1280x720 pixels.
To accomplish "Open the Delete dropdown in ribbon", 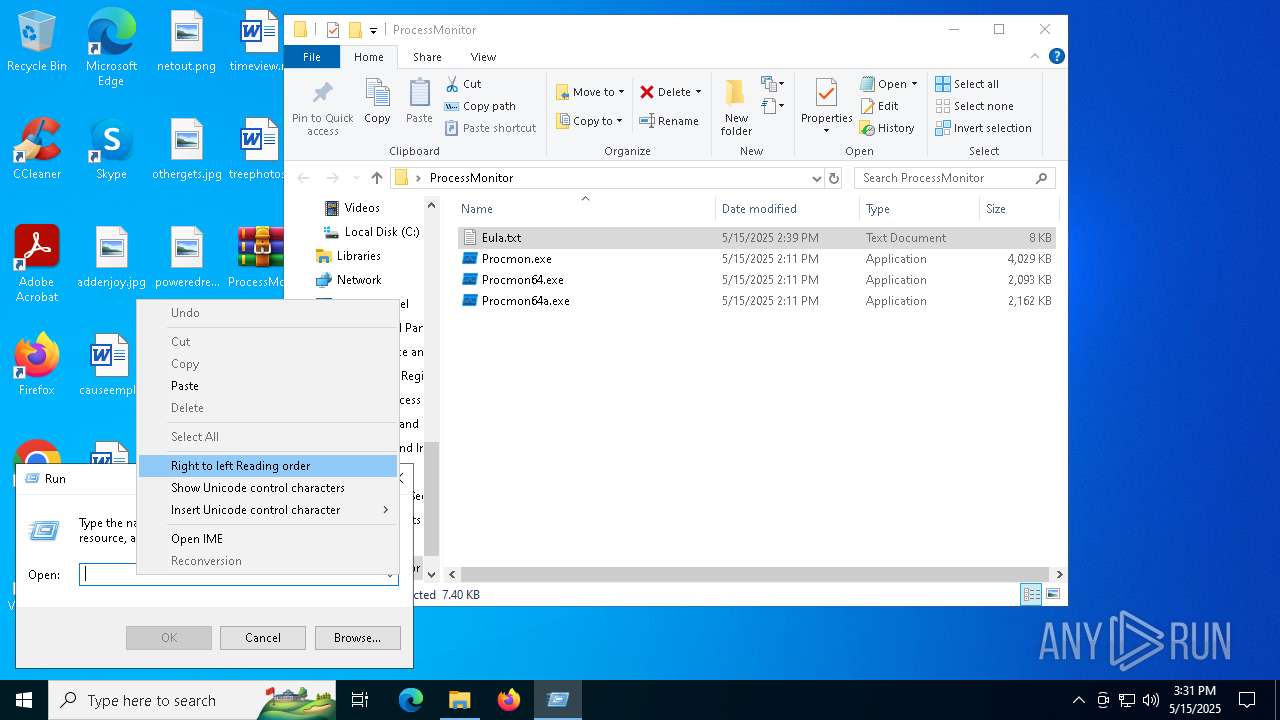I will 670,92.
